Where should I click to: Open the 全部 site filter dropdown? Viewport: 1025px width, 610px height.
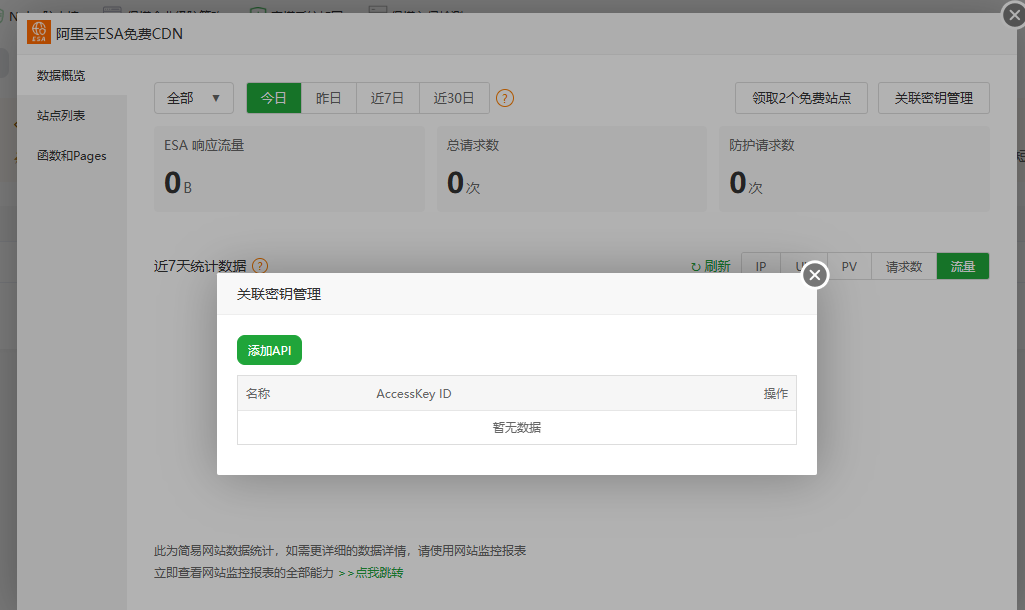[x=193, y=98]
